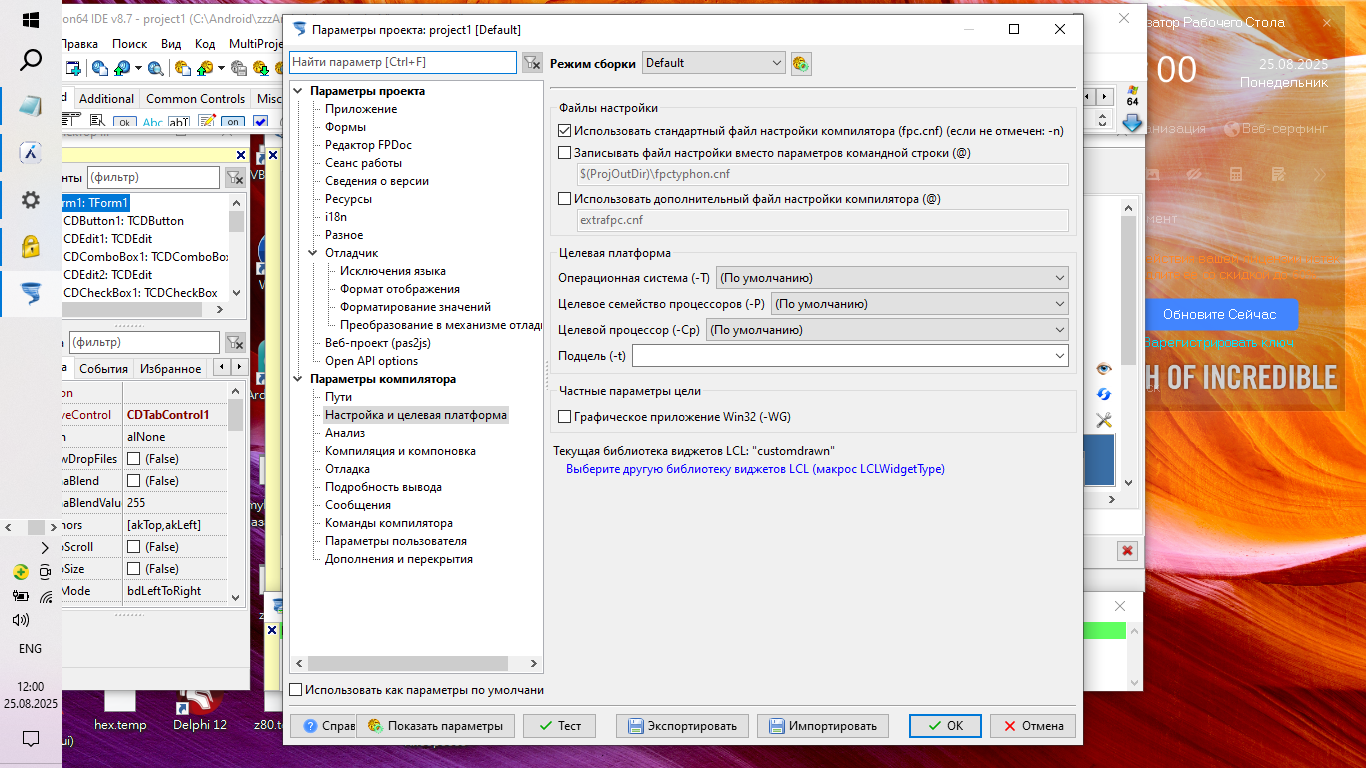Switch to the Common Controls tab
This screenshot has width=1366, height=768.
pyautogui.click(x=195, y=99)
